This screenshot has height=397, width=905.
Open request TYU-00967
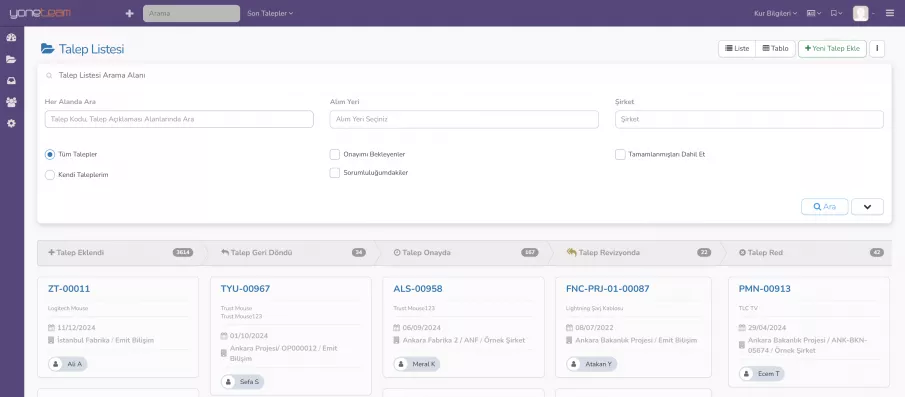point(245,289)
